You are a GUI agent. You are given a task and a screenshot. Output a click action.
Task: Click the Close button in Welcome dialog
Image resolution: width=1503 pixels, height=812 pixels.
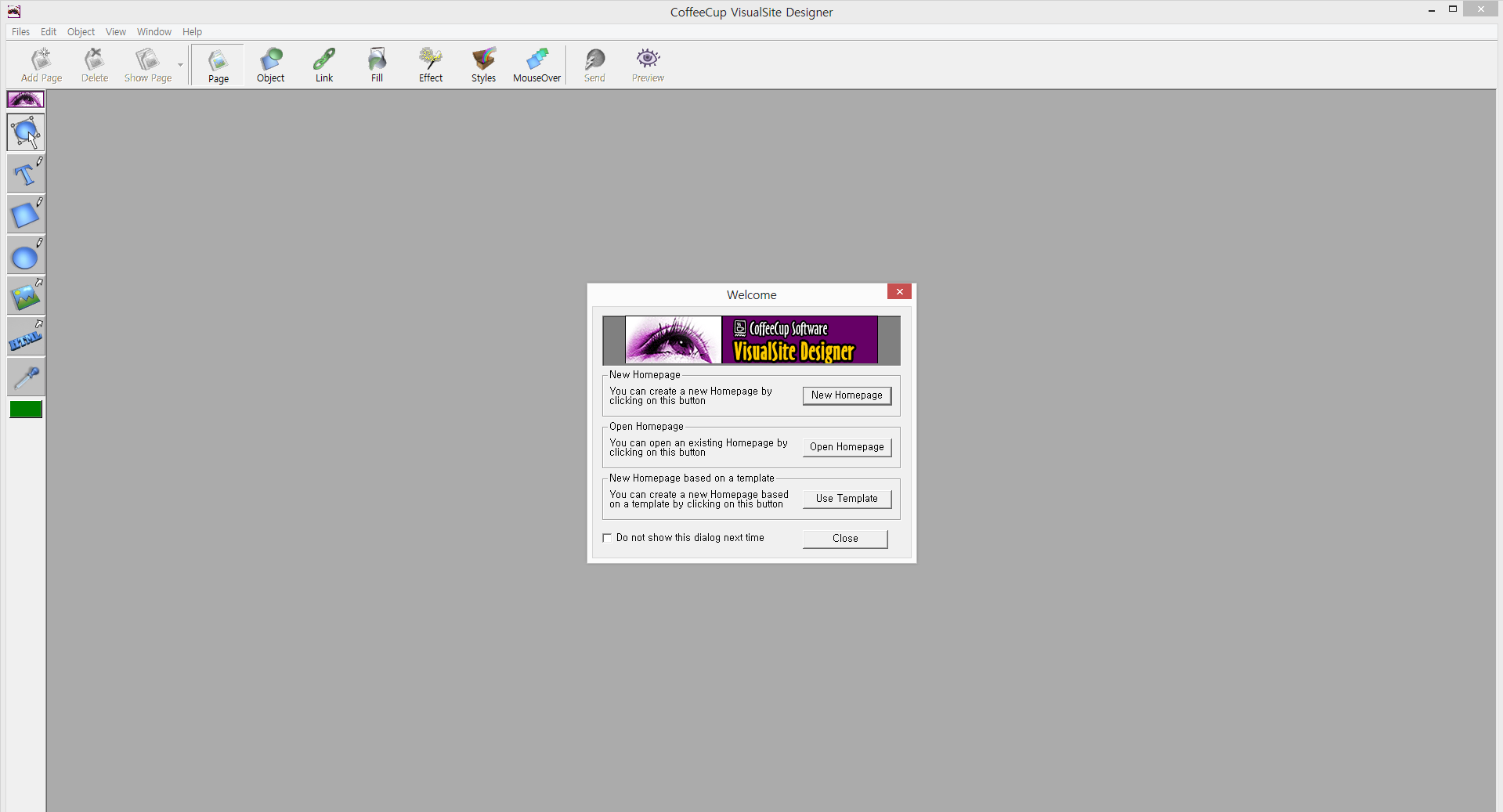pos(845,539)
